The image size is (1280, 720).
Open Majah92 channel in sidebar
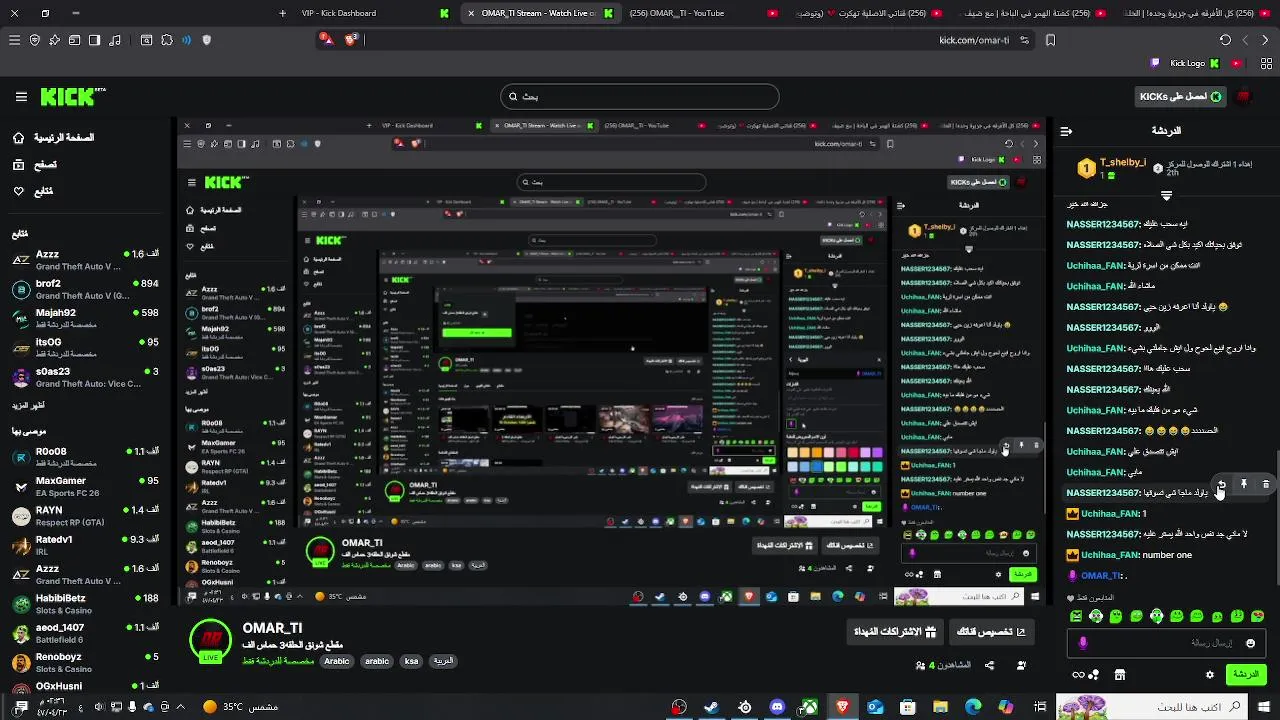click(85, 318)
